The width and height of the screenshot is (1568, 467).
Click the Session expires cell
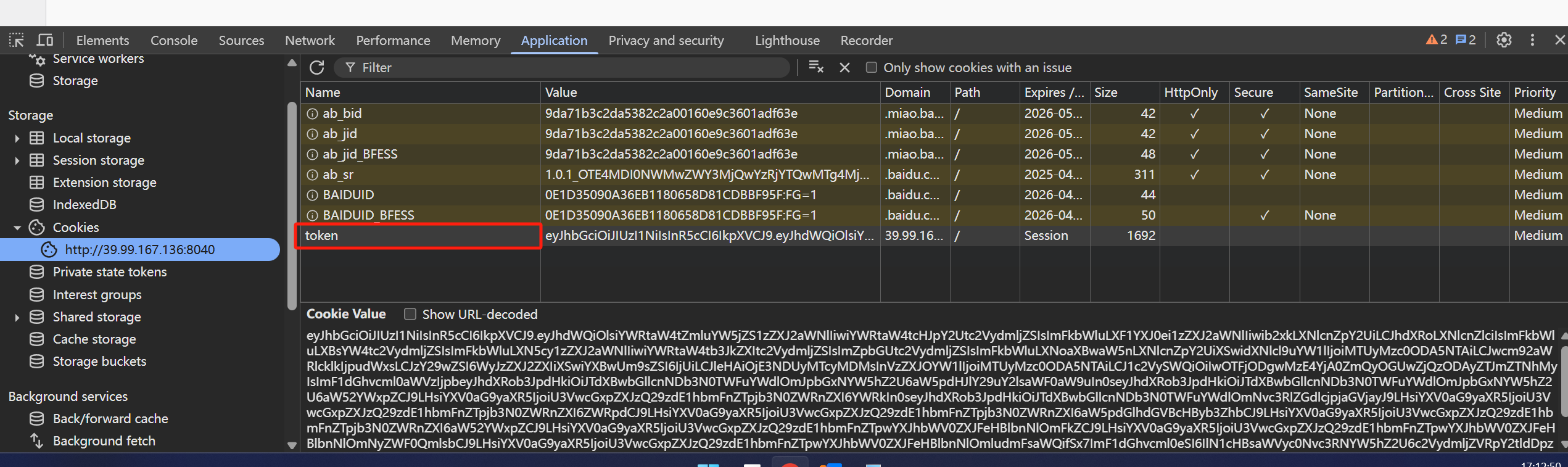click(x=1054, y=236)
